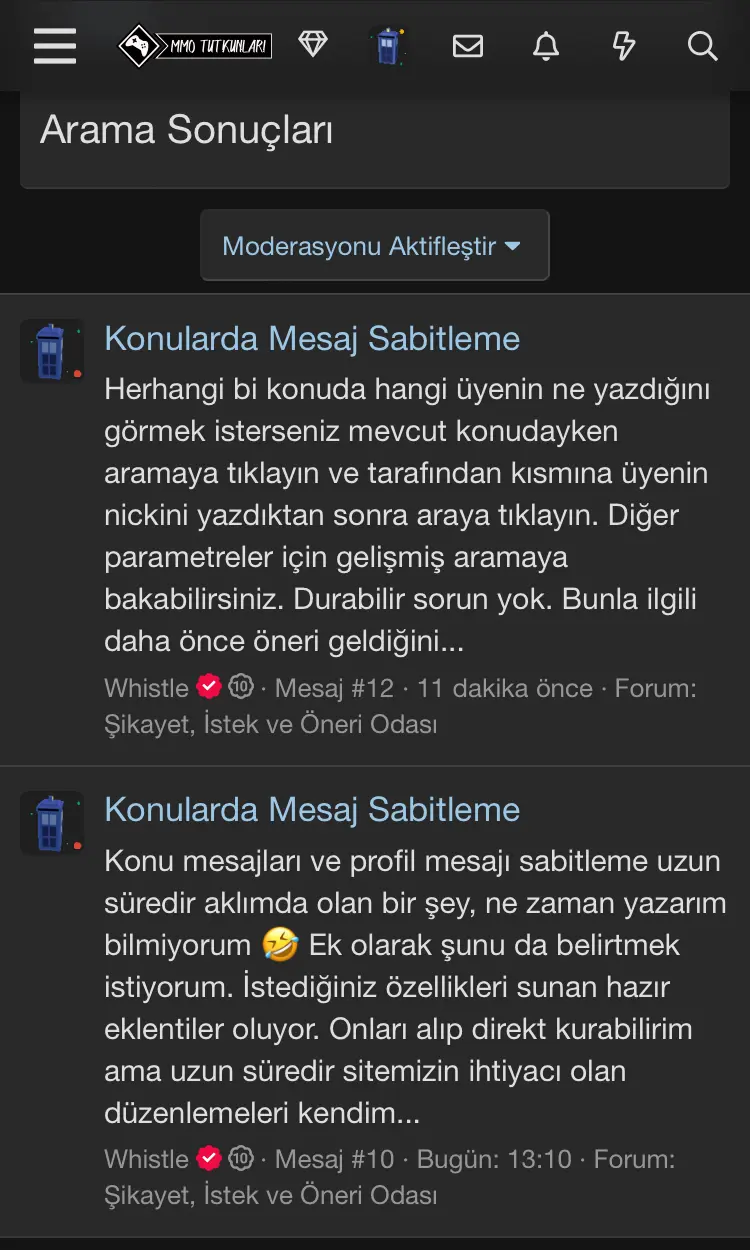Open second Konularda Mesaj Sabitleme result
Screen dimensions: 750x1250
312,810
